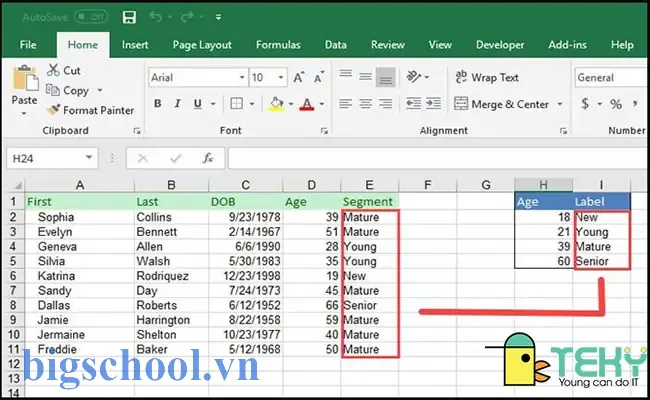650x400 pixels.
Task: Open the Paste options arrow below Paste
Action: click(x=24, y=113)
